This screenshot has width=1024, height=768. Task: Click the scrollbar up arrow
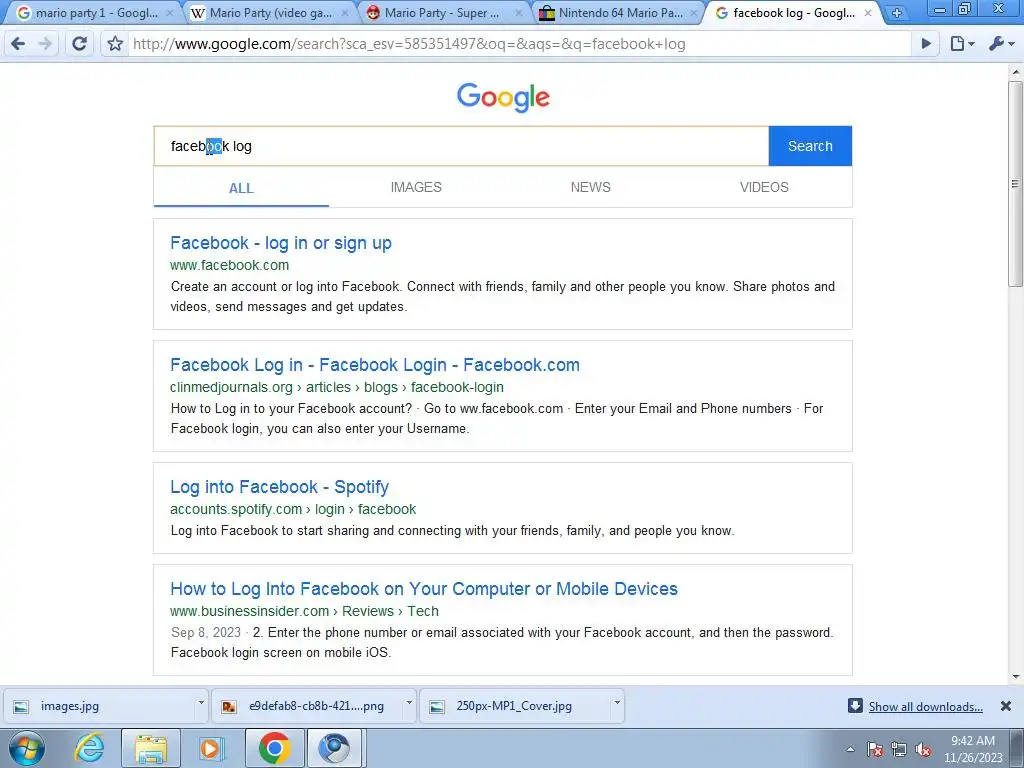(x=1016, y=71)
